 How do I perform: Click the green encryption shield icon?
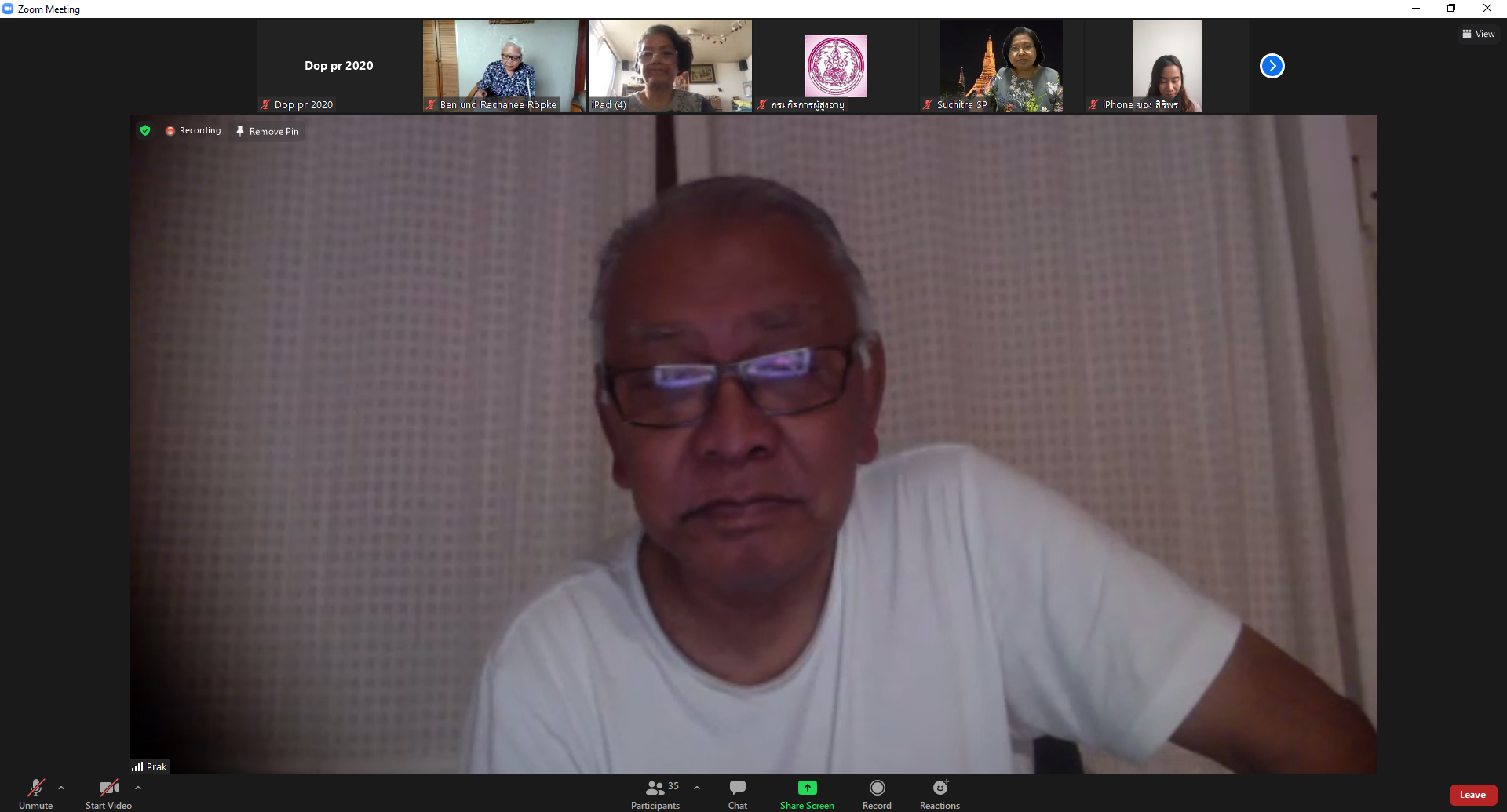coord(145,130)
